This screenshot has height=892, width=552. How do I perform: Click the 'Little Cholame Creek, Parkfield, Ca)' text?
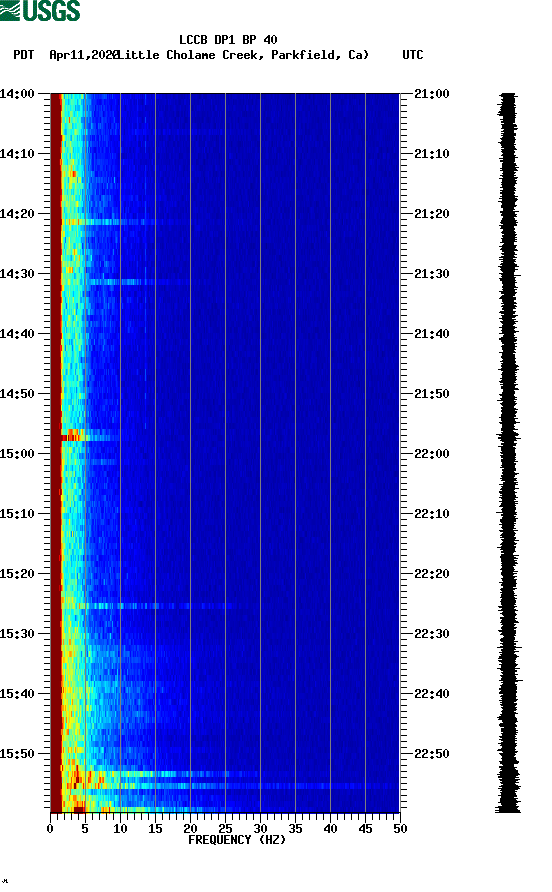[x=244, y=55]
